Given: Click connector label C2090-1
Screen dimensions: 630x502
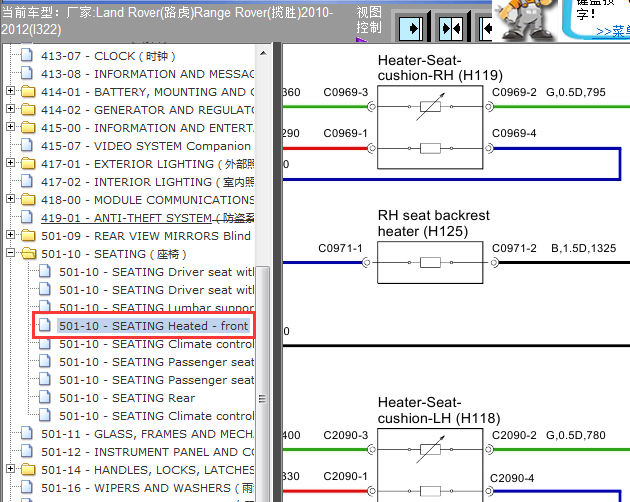Looking at the screenshot, I should (346, 476).
